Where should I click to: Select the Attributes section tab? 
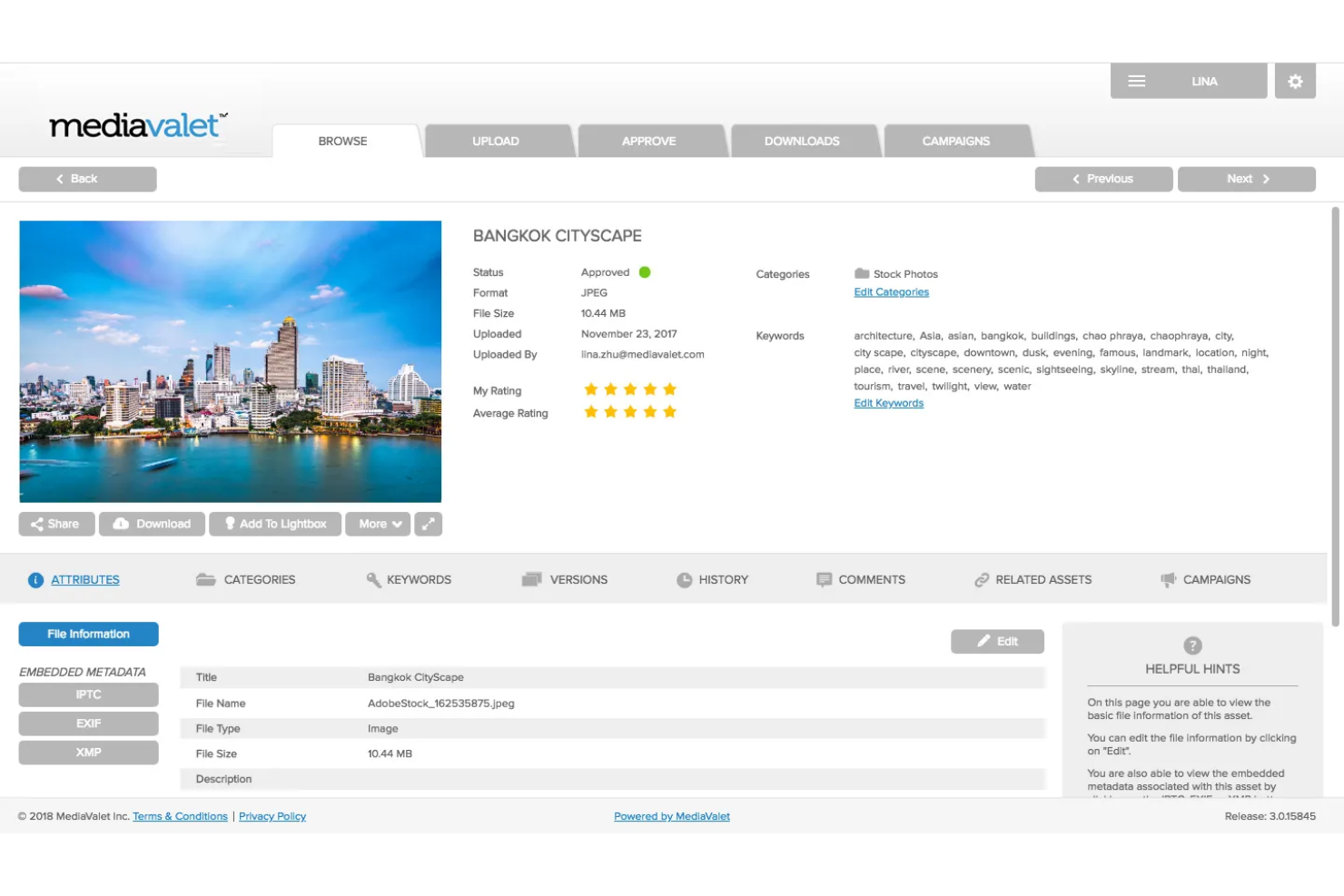[x=85, y=580]
